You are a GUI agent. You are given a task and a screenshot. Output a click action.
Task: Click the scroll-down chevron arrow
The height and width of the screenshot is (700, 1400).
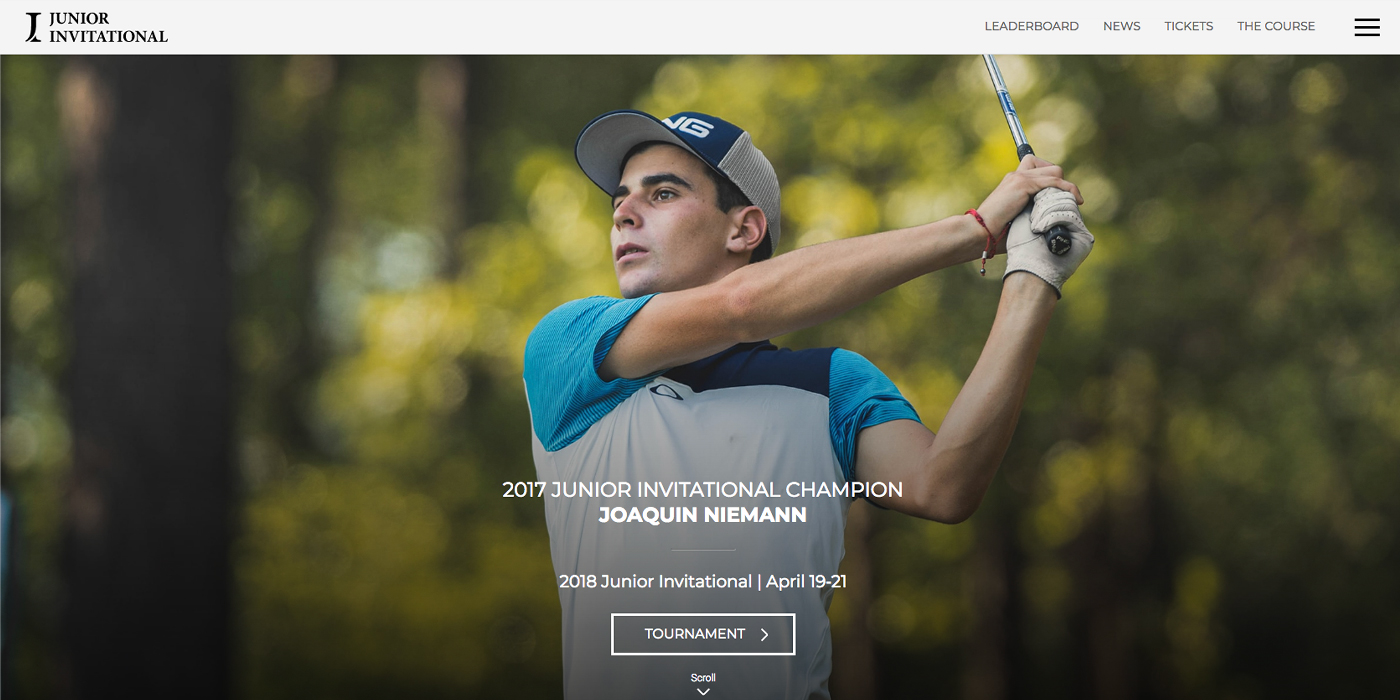[703, 691]
